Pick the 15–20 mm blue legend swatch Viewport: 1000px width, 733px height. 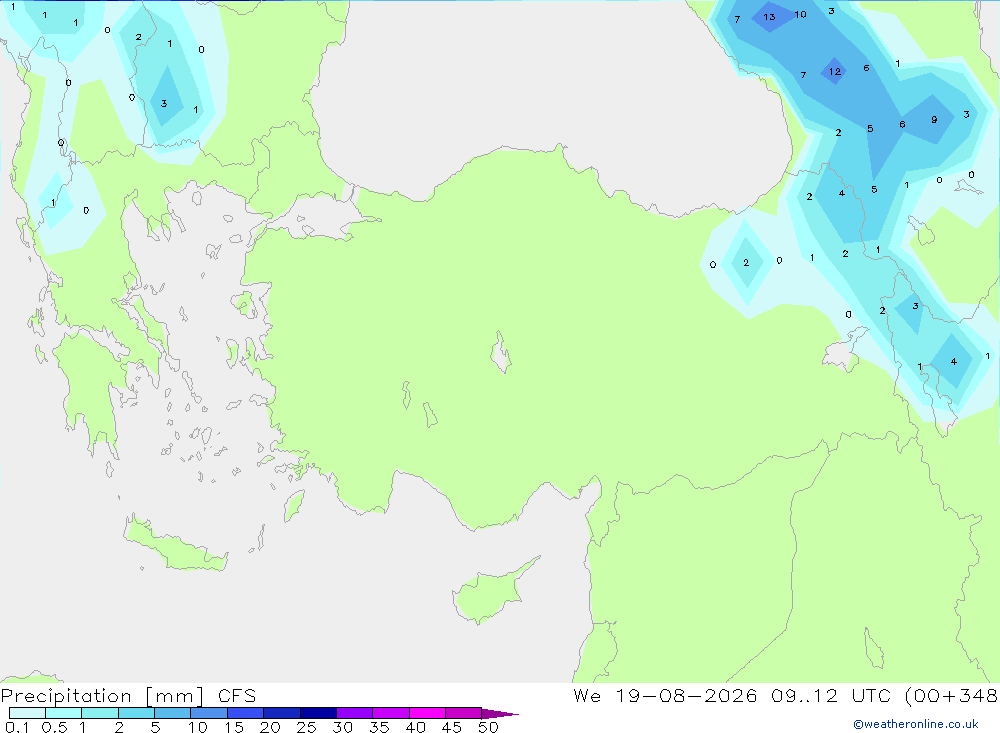(x=246, y=713)
